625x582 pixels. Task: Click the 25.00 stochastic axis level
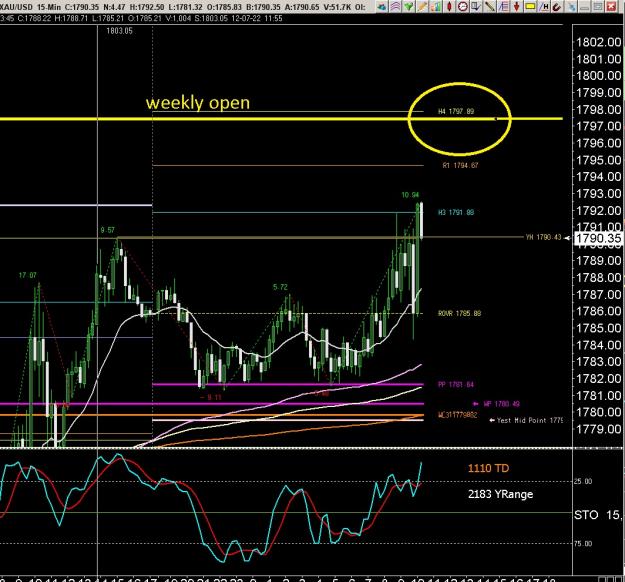(x=583, y=481)
